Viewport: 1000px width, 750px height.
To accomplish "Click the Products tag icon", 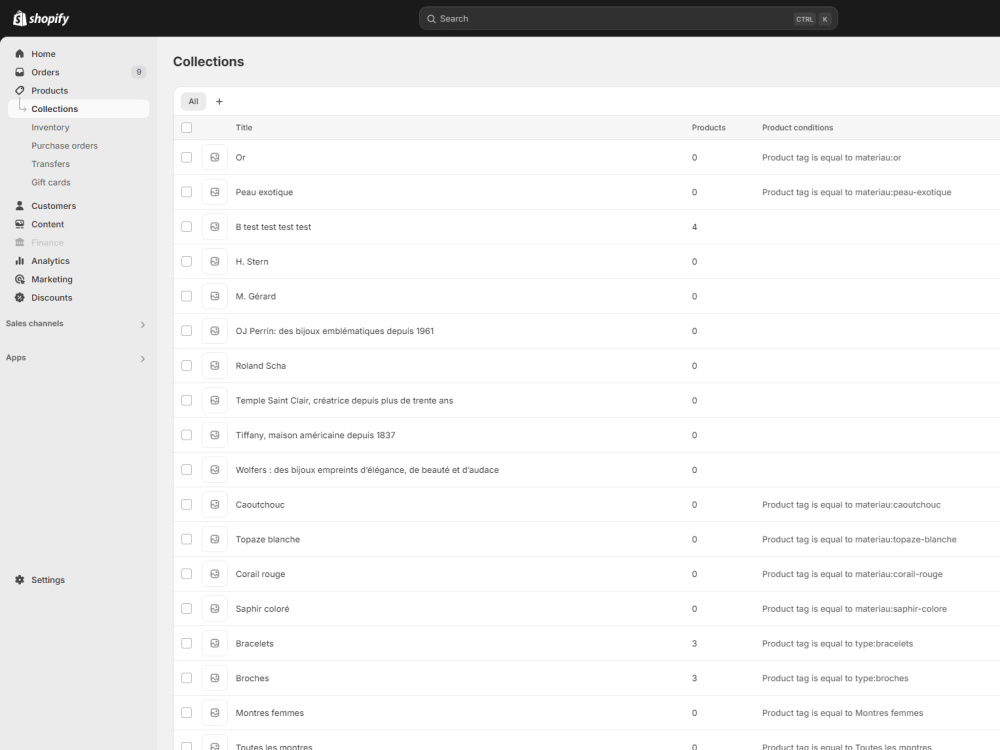I will tap(20, 91).
